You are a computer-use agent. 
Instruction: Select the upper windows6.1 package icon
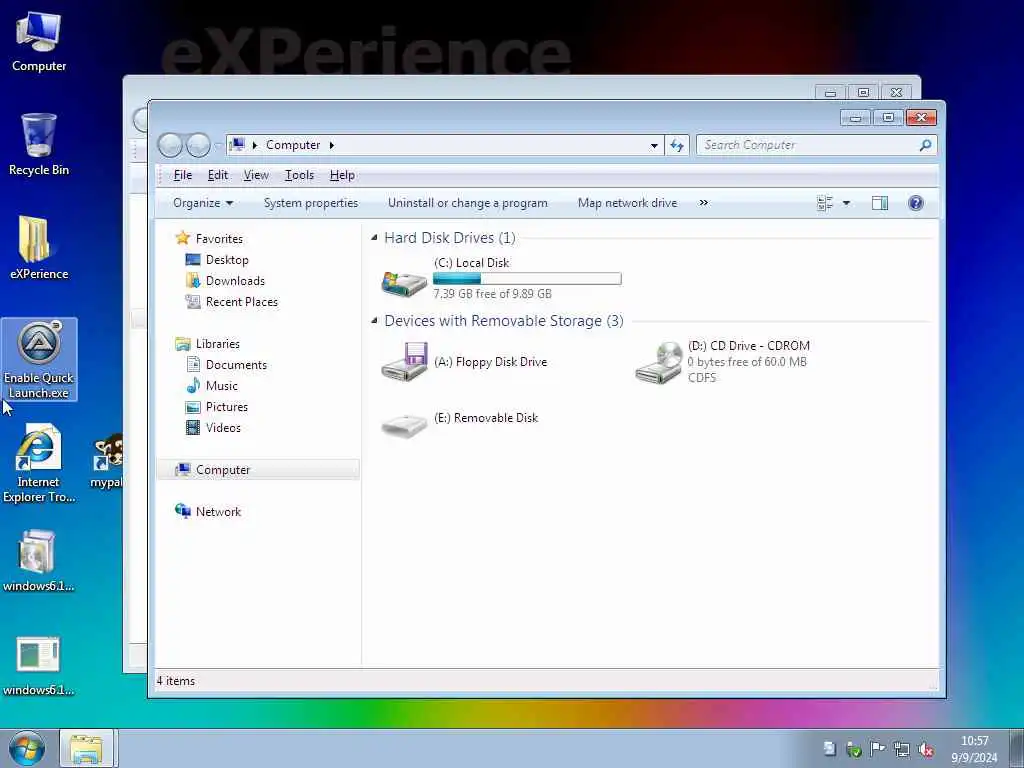pyautogui.click(x=38, y=561)
